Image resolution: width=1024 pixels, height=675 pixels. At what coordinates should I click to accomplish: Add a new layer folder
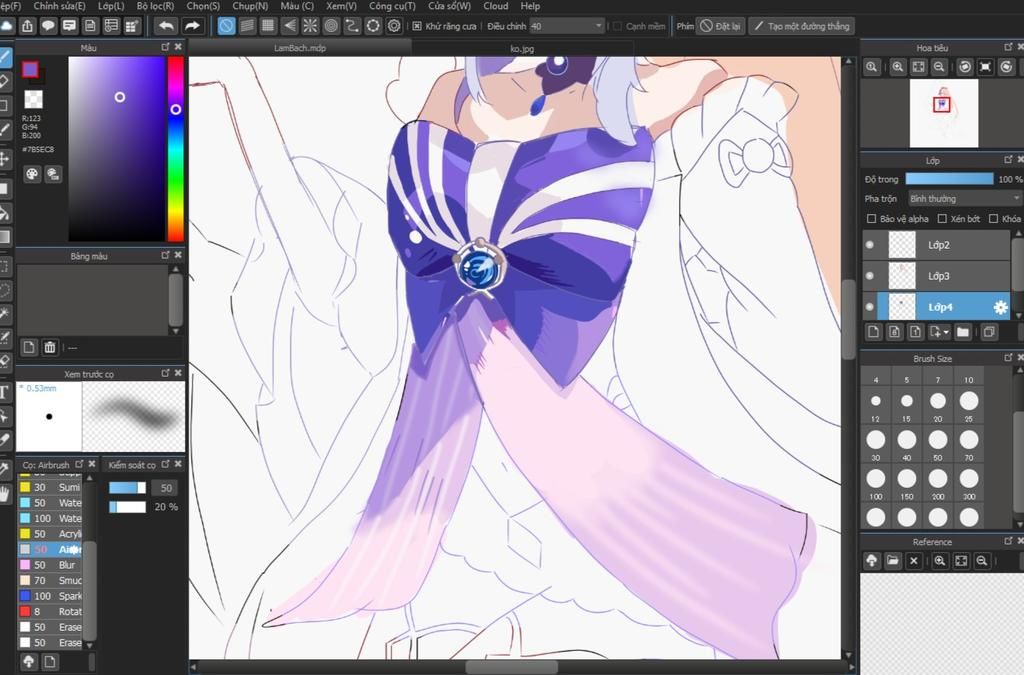coord(963,332)
